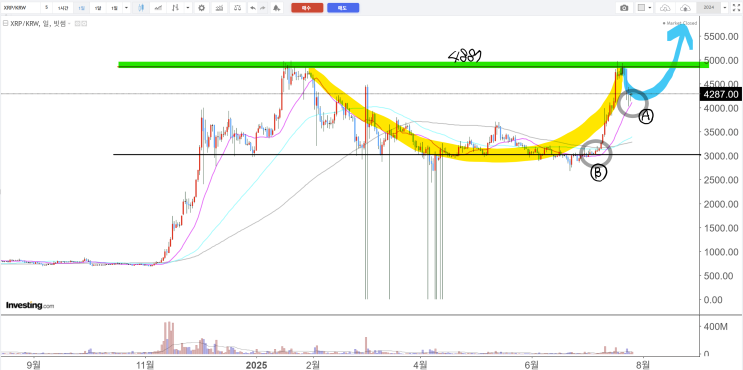Select the candlestick chart style icon
The width and height of the screenshot is (743, 370).
[x=141, y=8]
